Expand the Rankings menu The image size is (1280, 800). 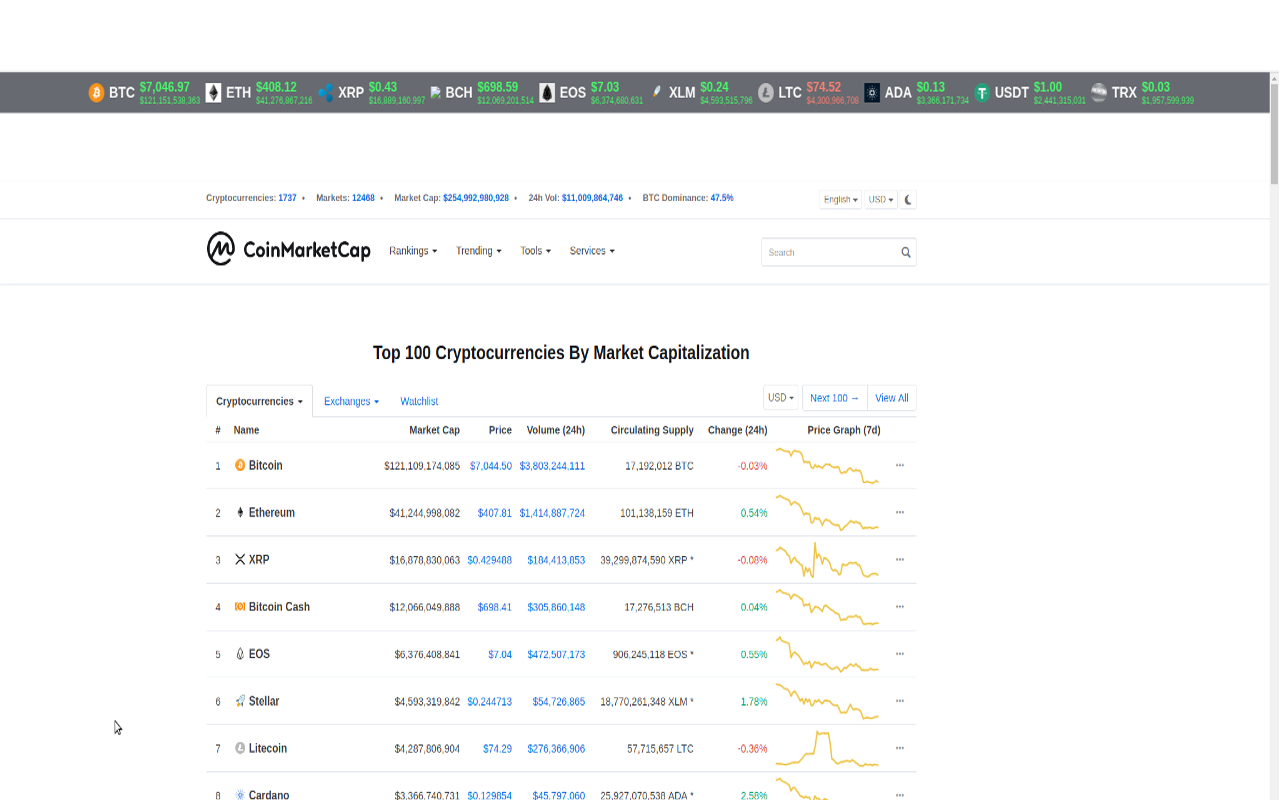(x=413, y=251)
